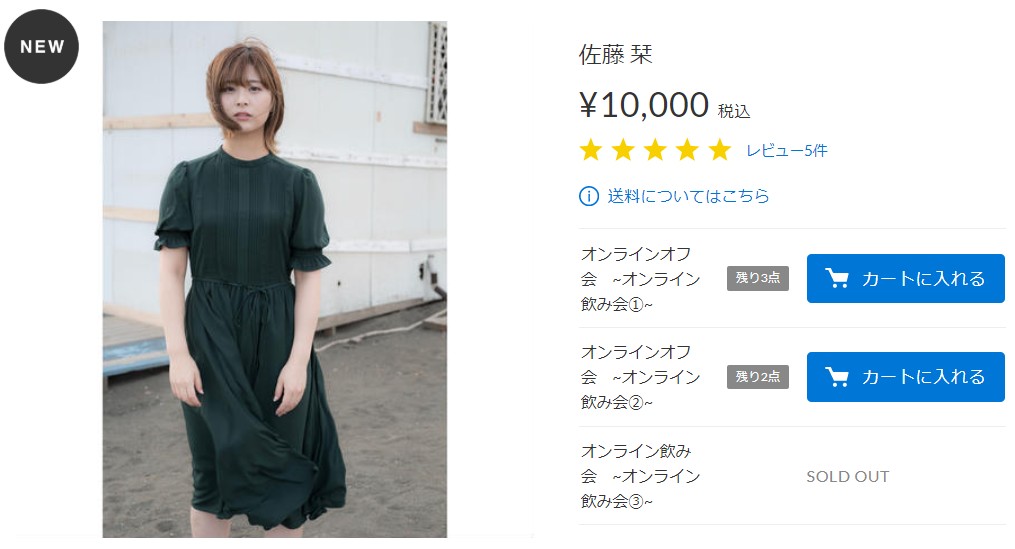
Task: Add オンライン飲み会① to cart
Action: point(906,278)
